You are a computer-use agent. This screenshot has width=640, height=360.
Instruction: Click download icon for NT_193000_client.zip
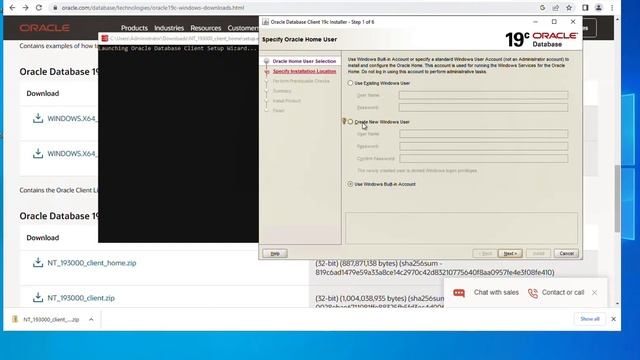pyautogui.click(x=38, y=298)
